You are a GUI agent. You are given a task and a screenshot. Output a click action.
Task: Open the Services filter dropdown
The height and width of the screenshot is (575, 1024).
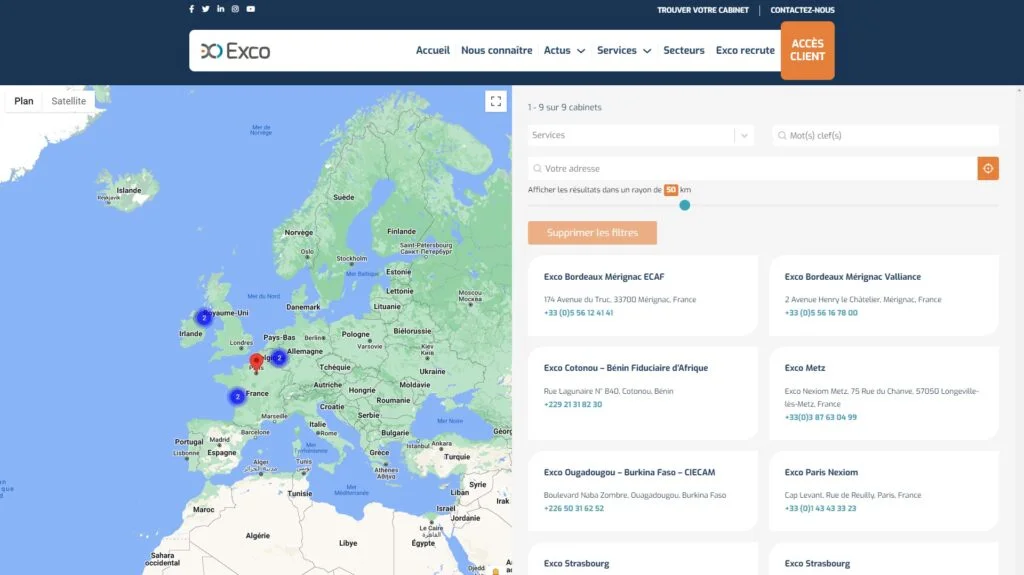[641, 135]
